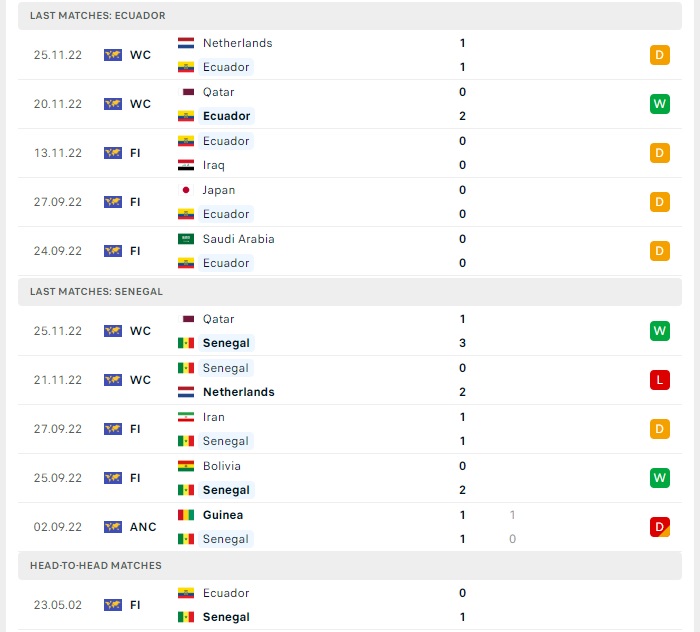This screenshot has width=700, height=632.
Task: Click the D badge for Iran vs Senegal
Action: pyautogui.click(x=659, y=429)
